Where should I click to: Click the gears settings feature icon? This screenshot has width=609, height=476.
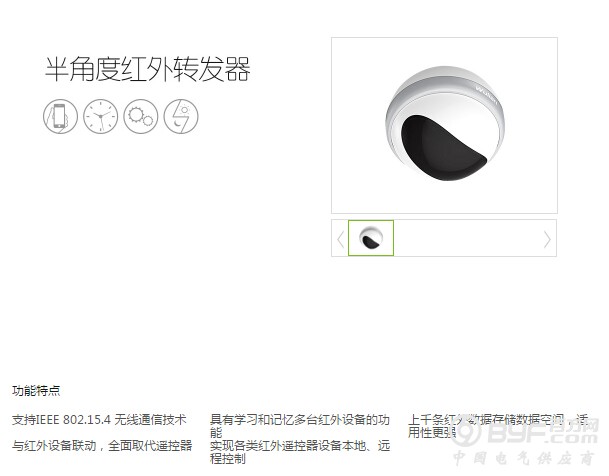[x=141, y=116]
